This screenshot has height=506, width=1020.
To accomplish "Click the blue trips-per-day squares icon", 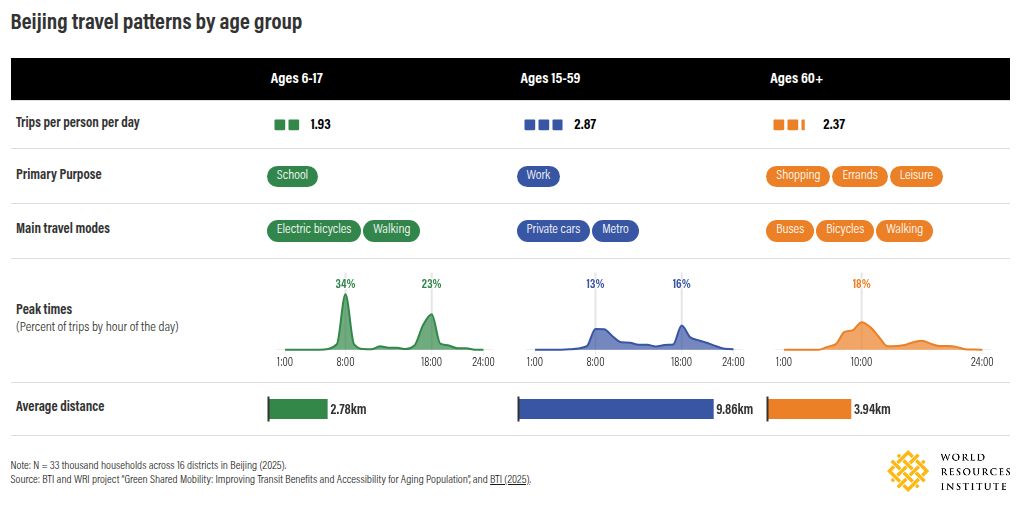I will click(543, 124).
